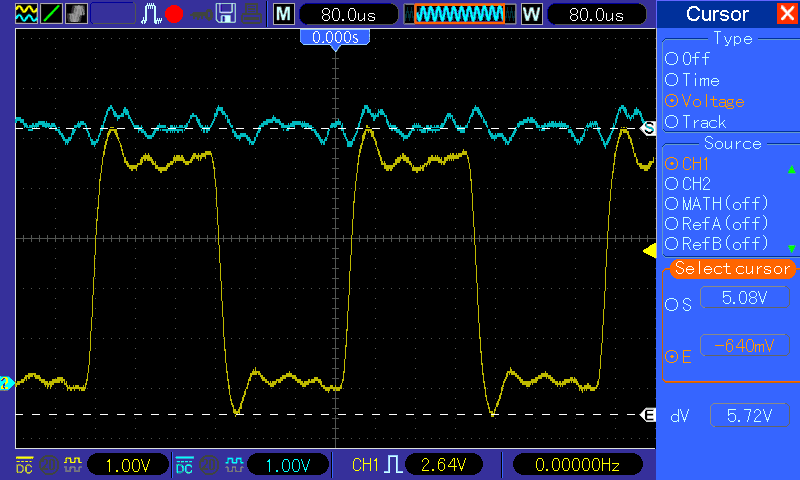Click the red record button
Screen dimensions: 800x480
click(x=174, y=14)
